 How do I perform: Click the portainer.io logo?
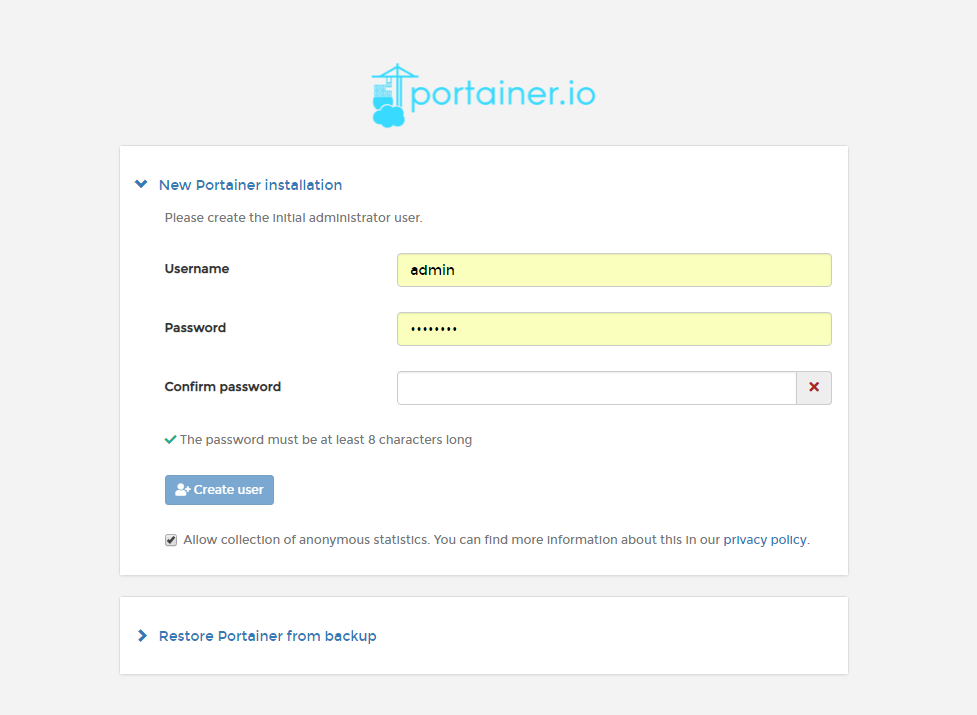[484, 95]
